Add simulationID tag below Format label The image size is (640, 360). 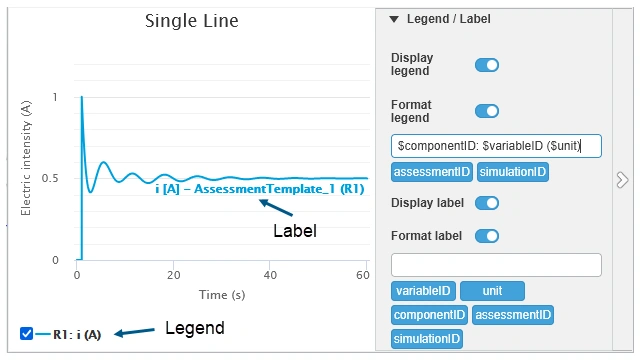coord(427,339)
